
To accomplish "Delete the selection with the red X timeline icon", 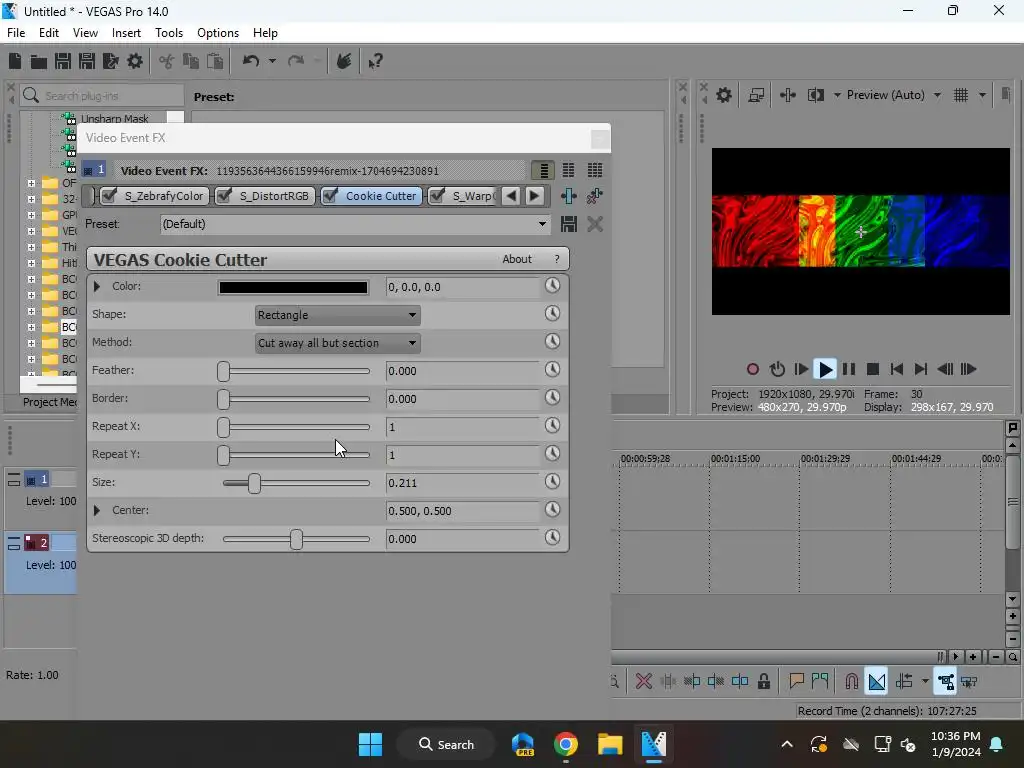I will 643,681.
